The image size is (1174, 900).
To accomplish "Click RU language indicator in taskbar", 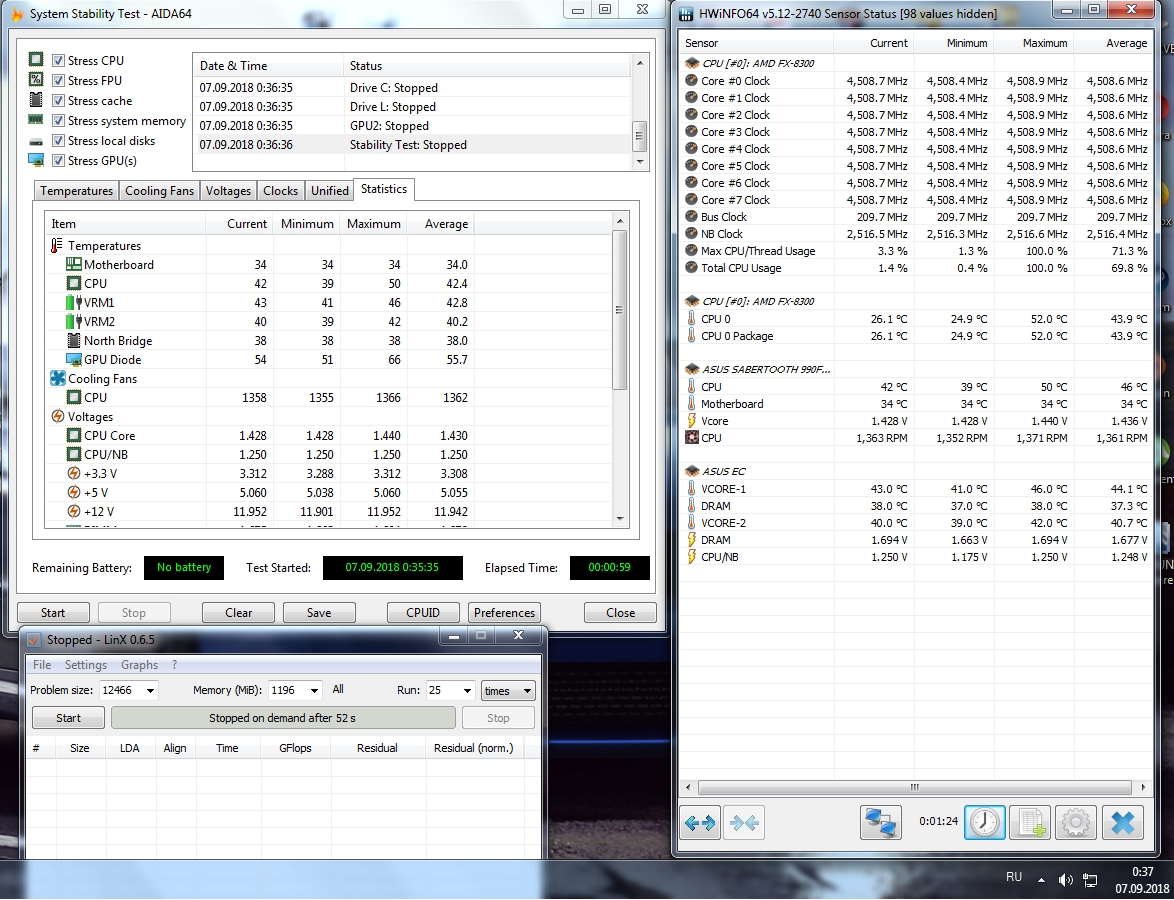I will tap(1014, 877).
